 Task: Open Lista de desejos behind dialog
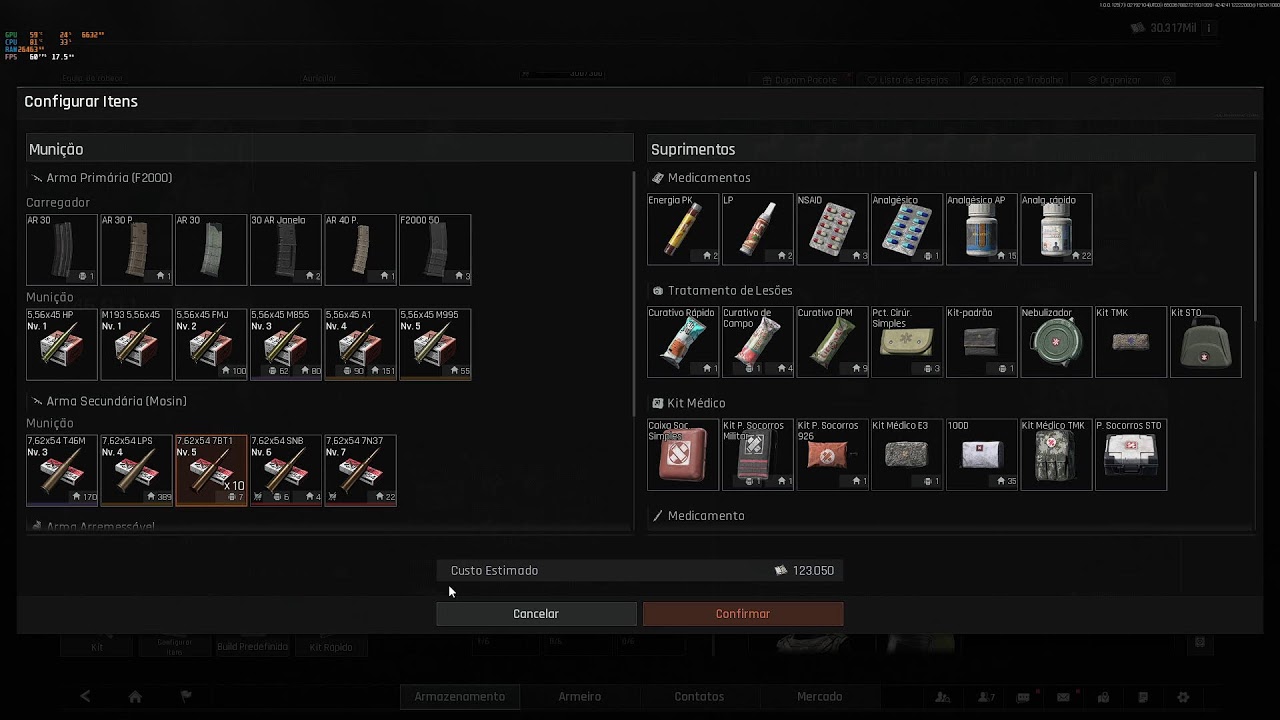908,80
